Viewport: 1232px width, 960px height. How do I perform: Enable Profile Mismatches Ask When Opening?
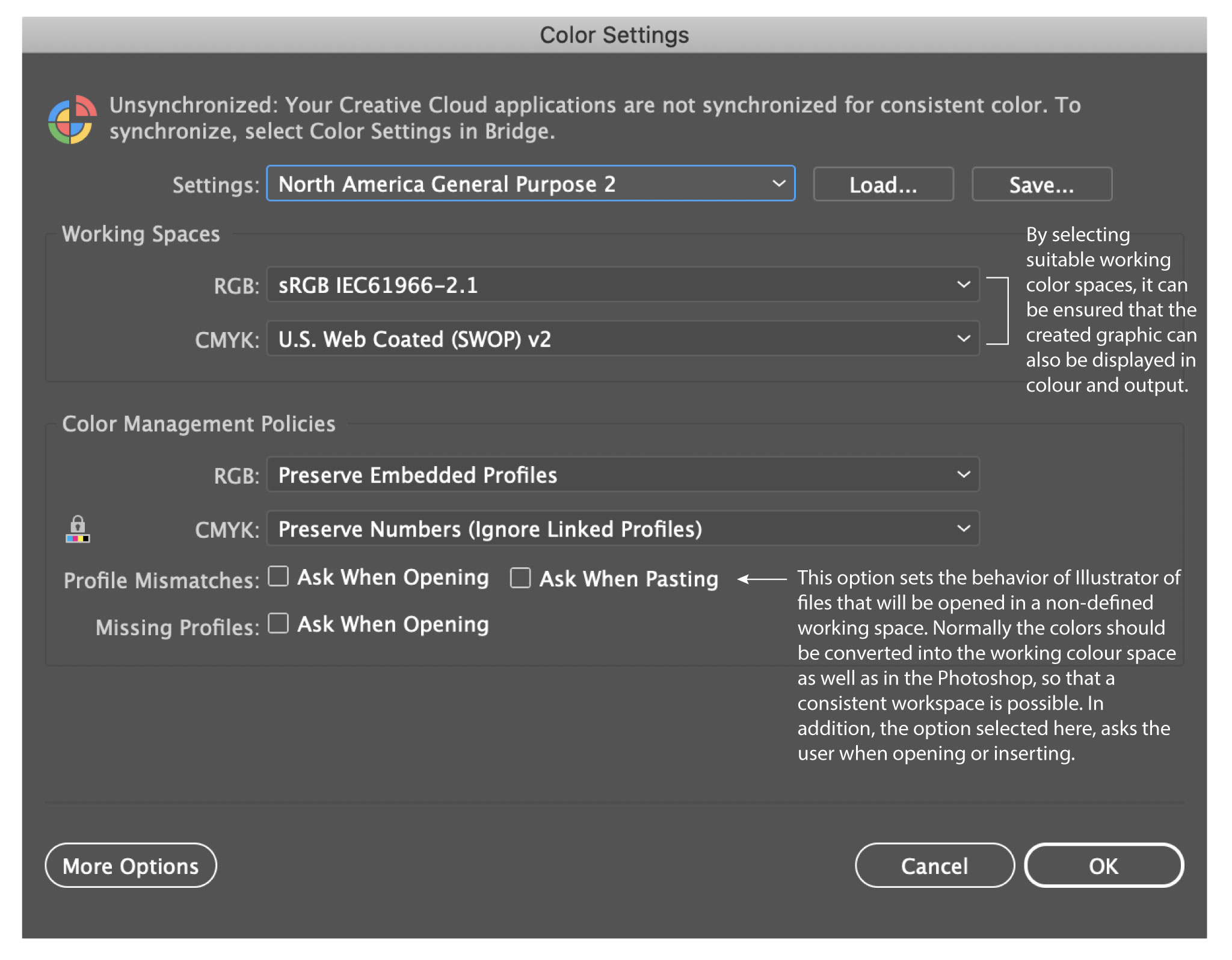279,576
